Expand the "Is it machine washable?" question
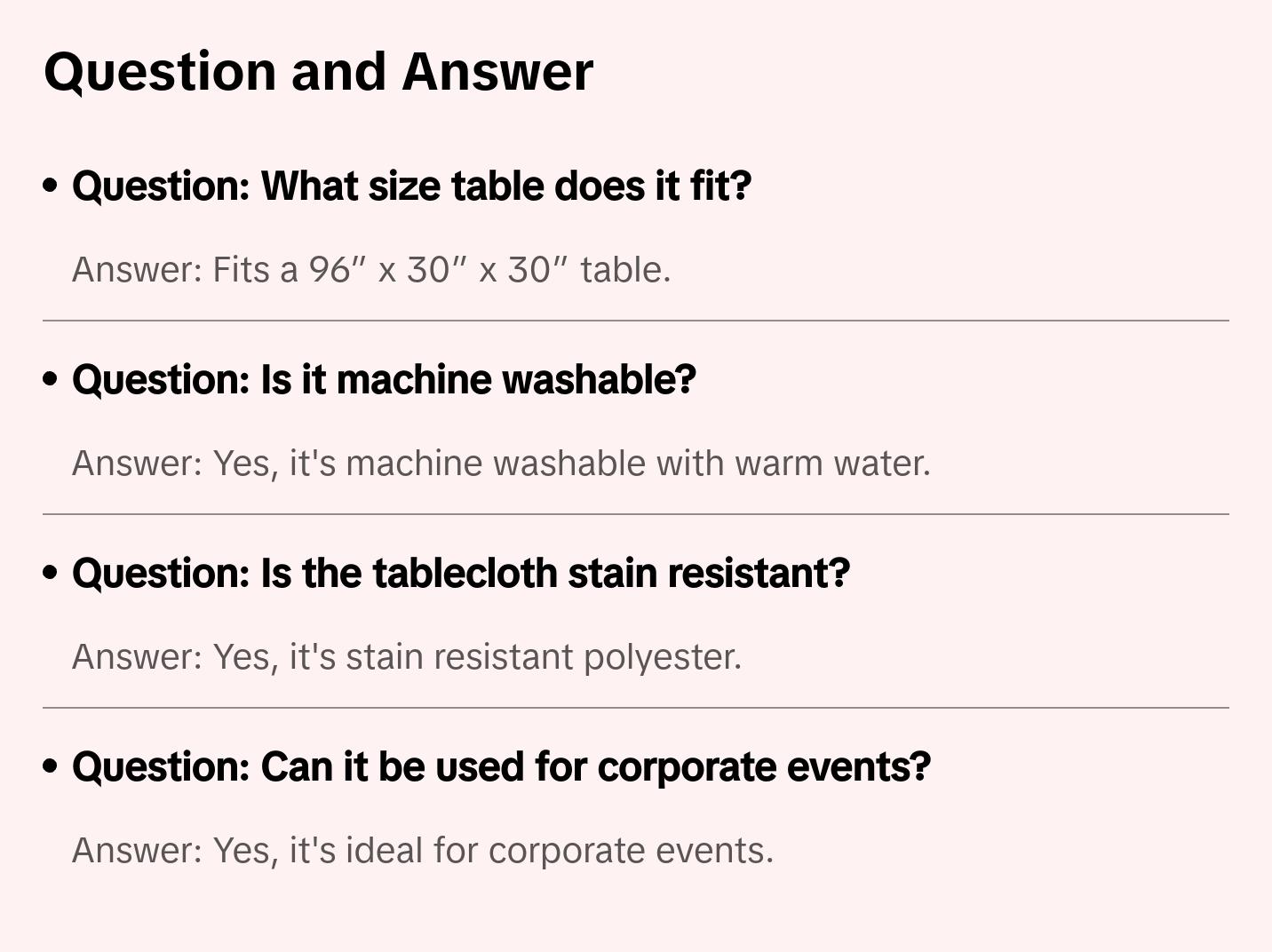 pos(384,380)
